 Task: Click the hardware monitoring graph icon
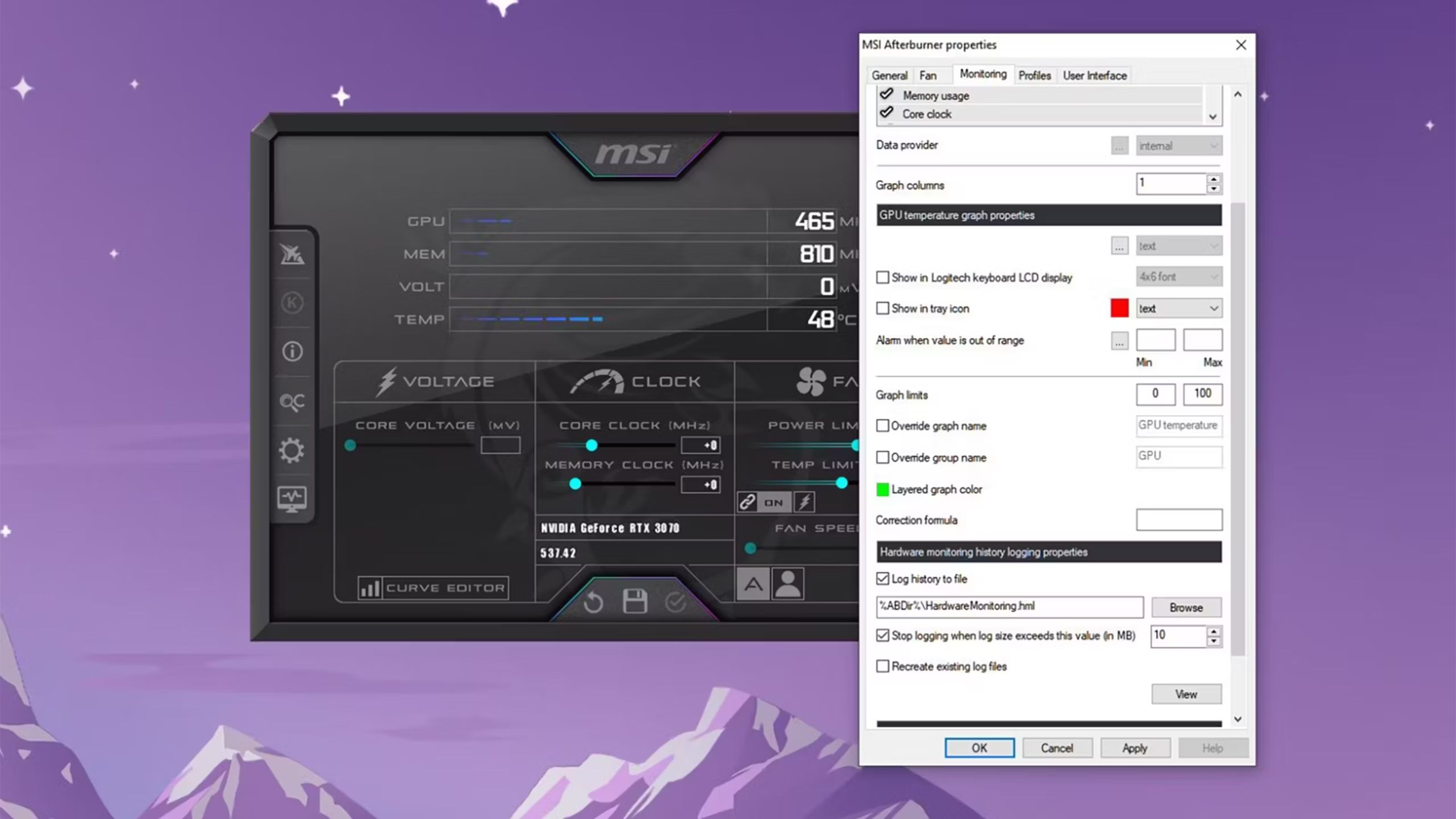point(292,497)
